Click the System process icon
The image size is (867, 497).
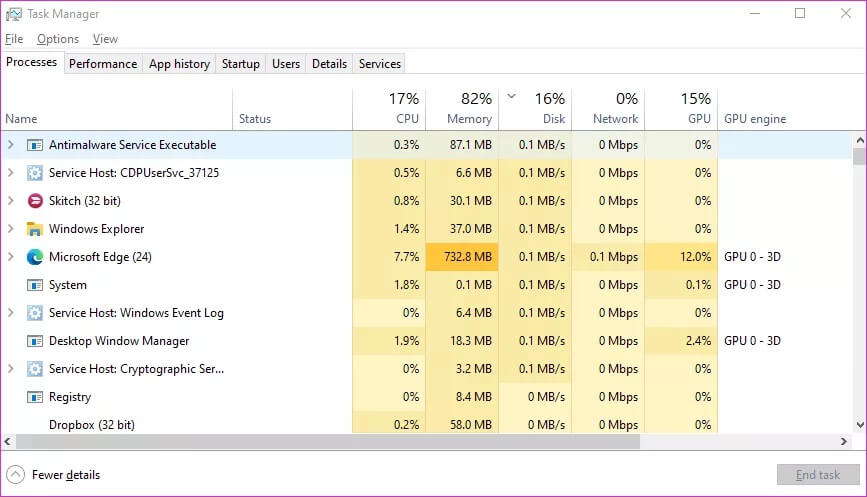coord(35,285)
